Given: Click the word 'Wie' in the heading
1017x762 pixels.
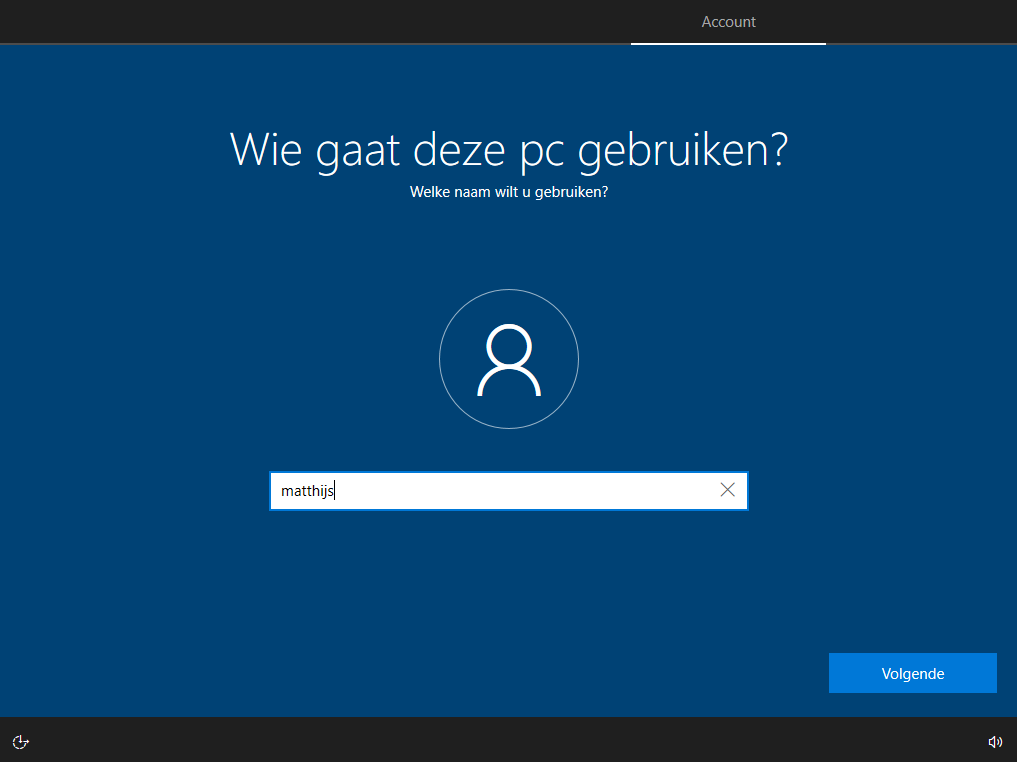Looking at the screenshot, I should [x=264, y=150].
